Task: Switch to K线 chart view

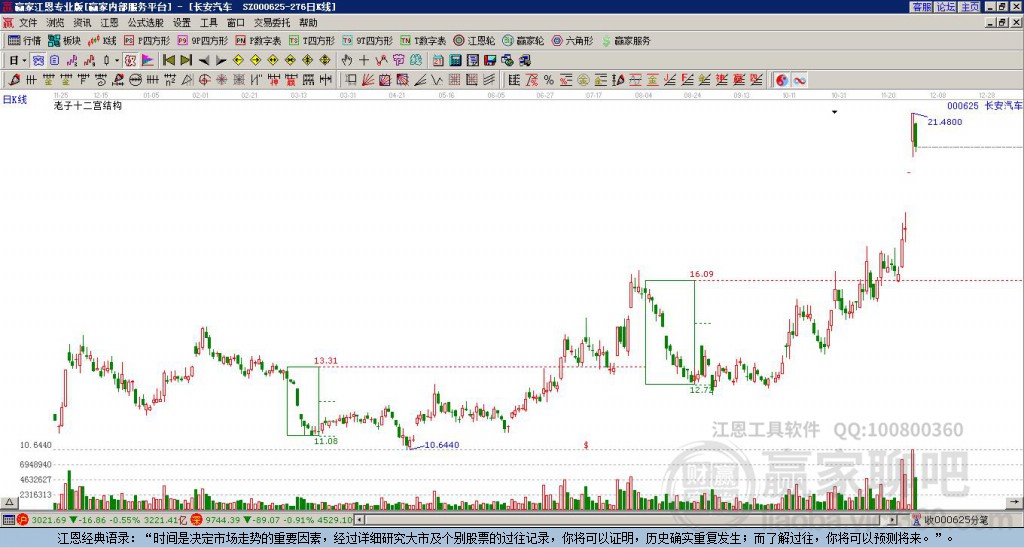Action: [103, 40]
